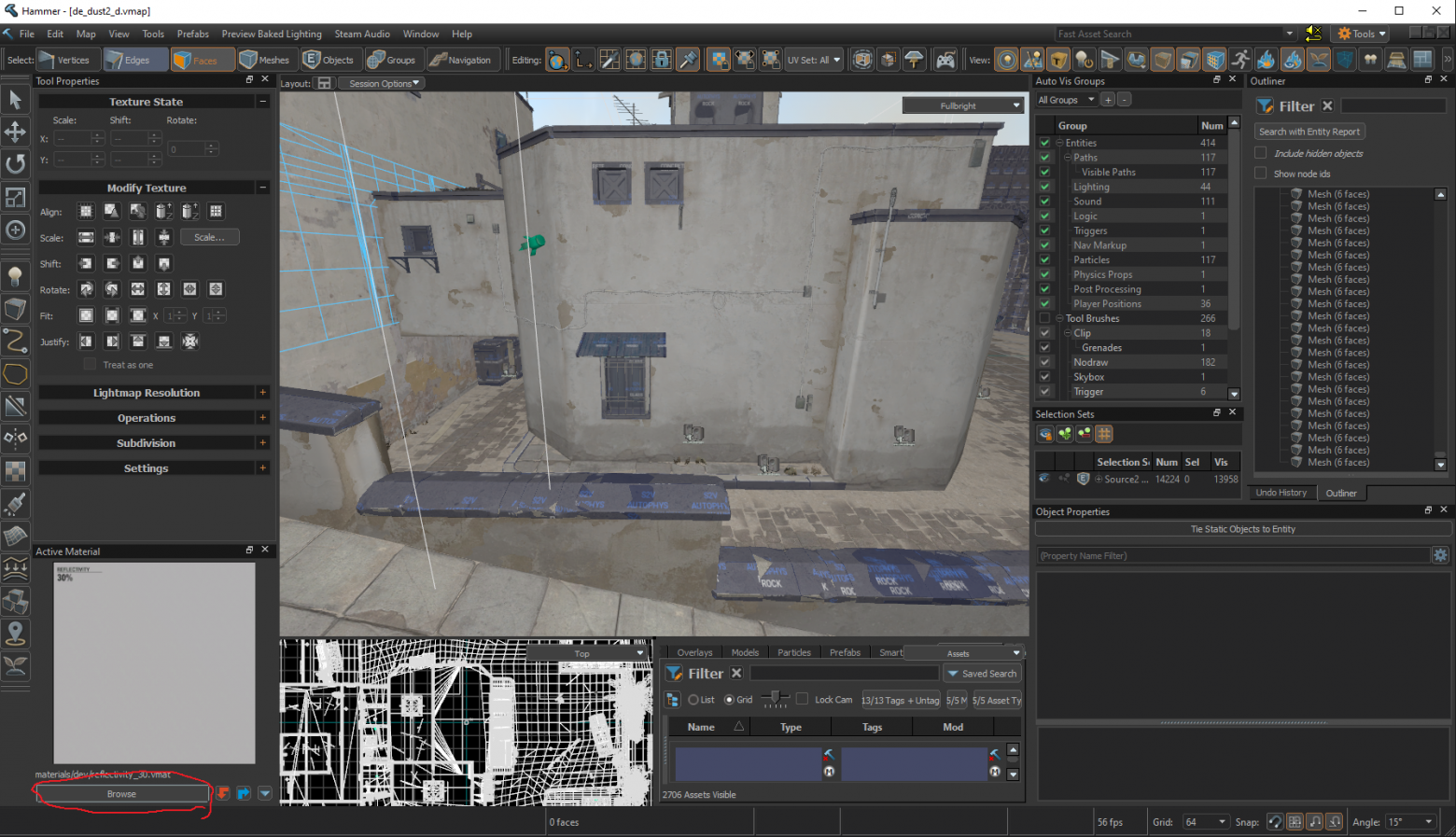1456x837 pixels.
Task: Enable the Lock Cam checkbox
Action: tap(802, 699)
